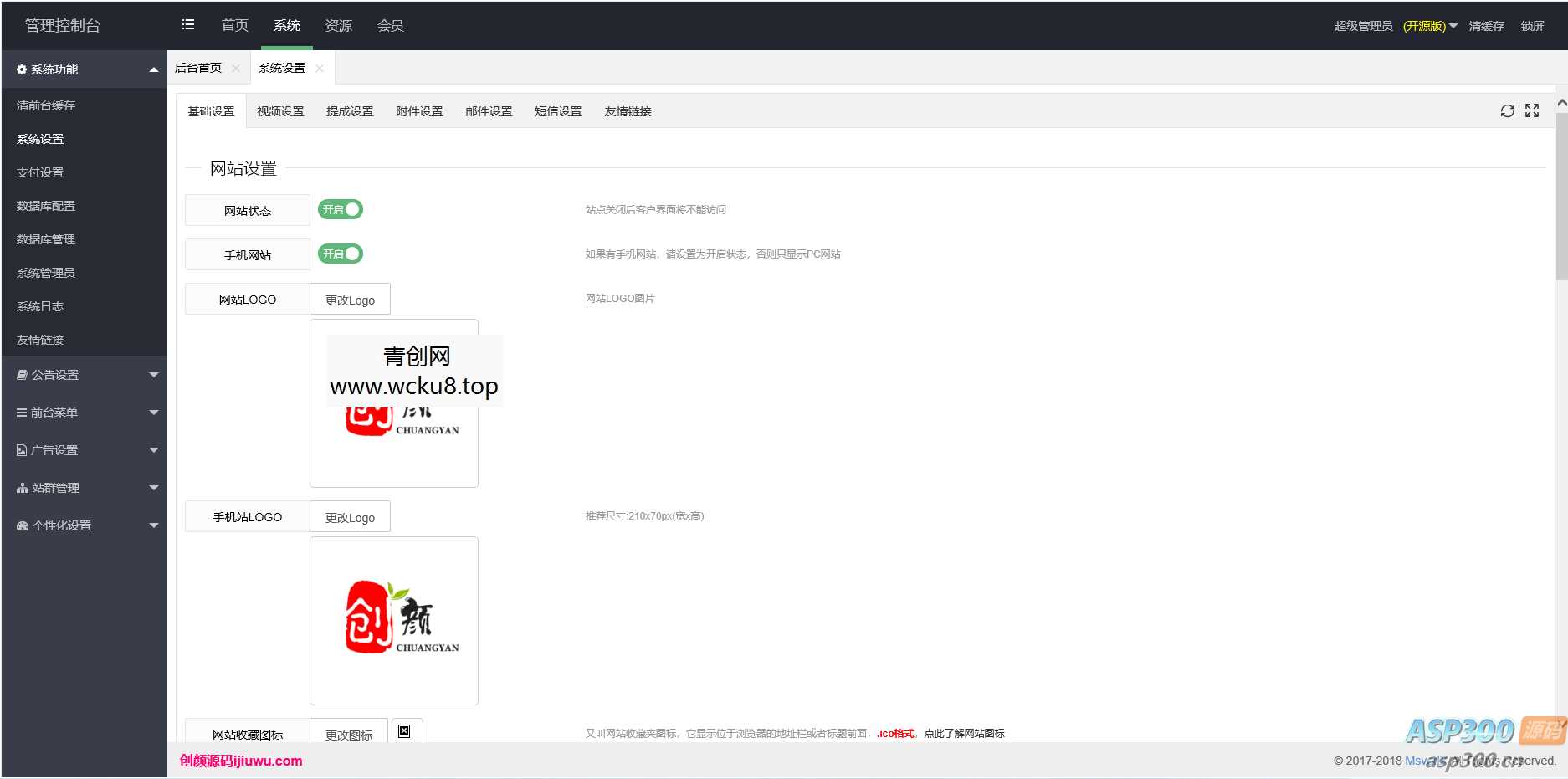Image resolution: width=1568 pixels, height=779 pixels.
Task: Click the list icon beside 前台菜单
Action: (21, 413)
